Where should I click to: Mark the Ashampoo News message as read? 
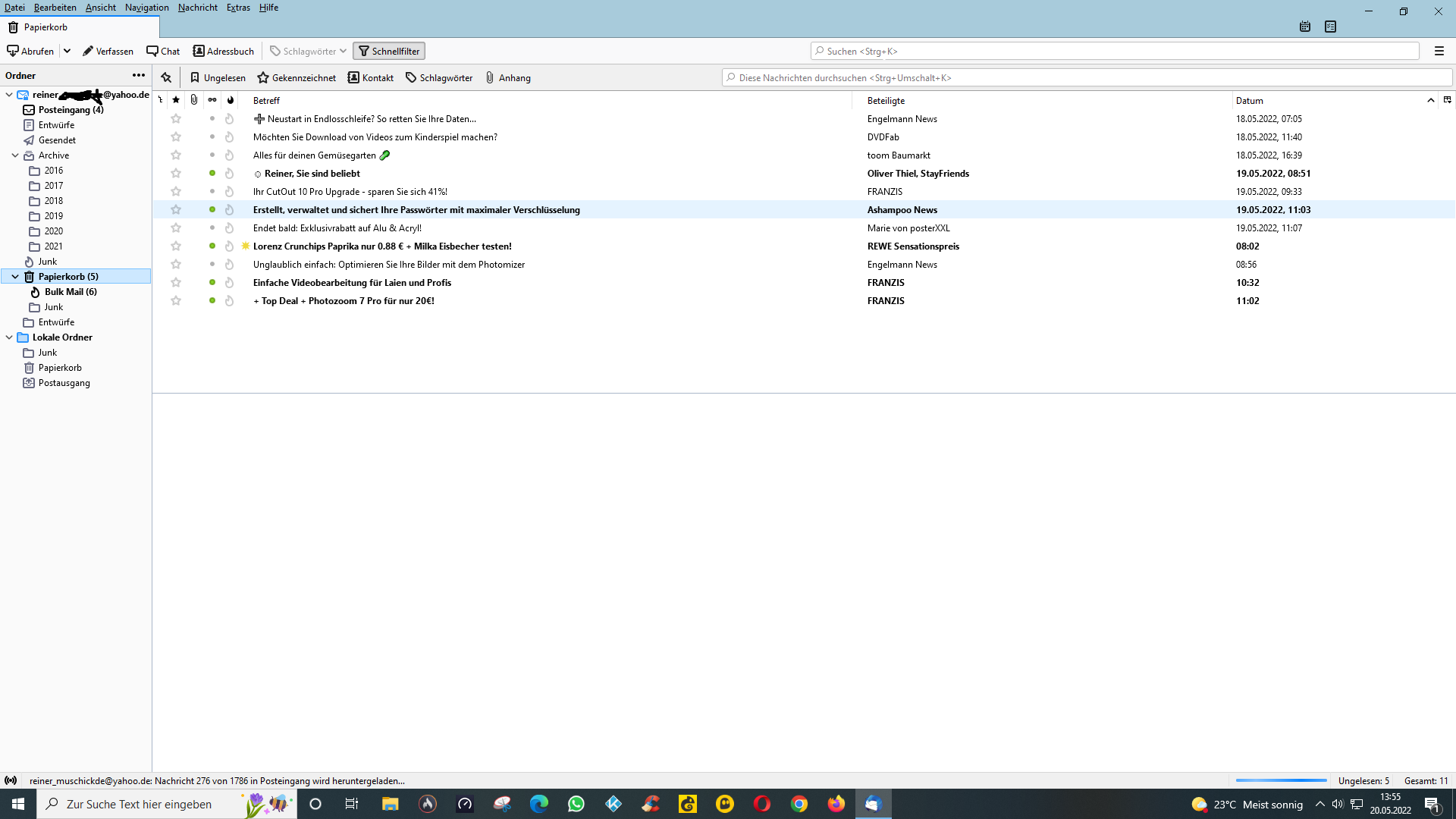[212, 210]
